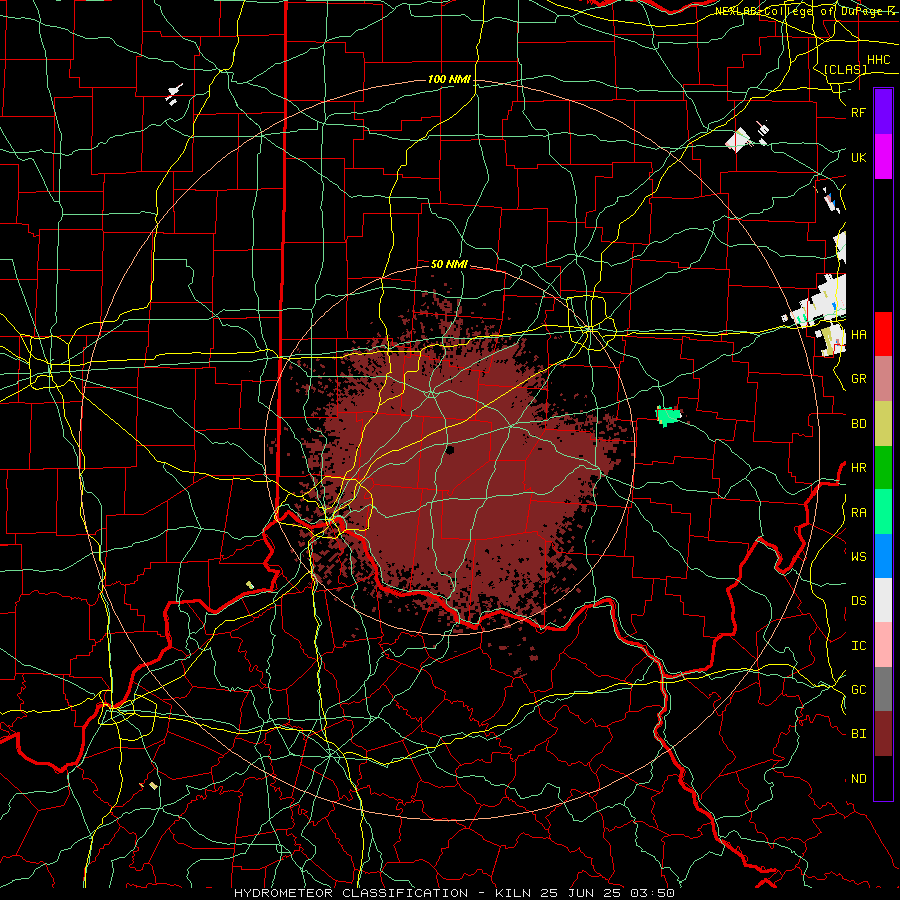This screenshot has height=900, width=900.
Task: Click the "GR" legend label
Action: 858,379
